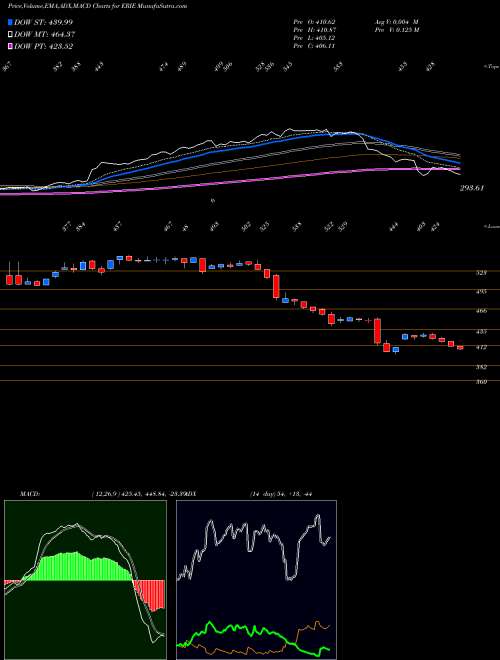500x660 pixels.
Task: Click the last red candlestick on the price chart
Action: [x=460, y=348]
